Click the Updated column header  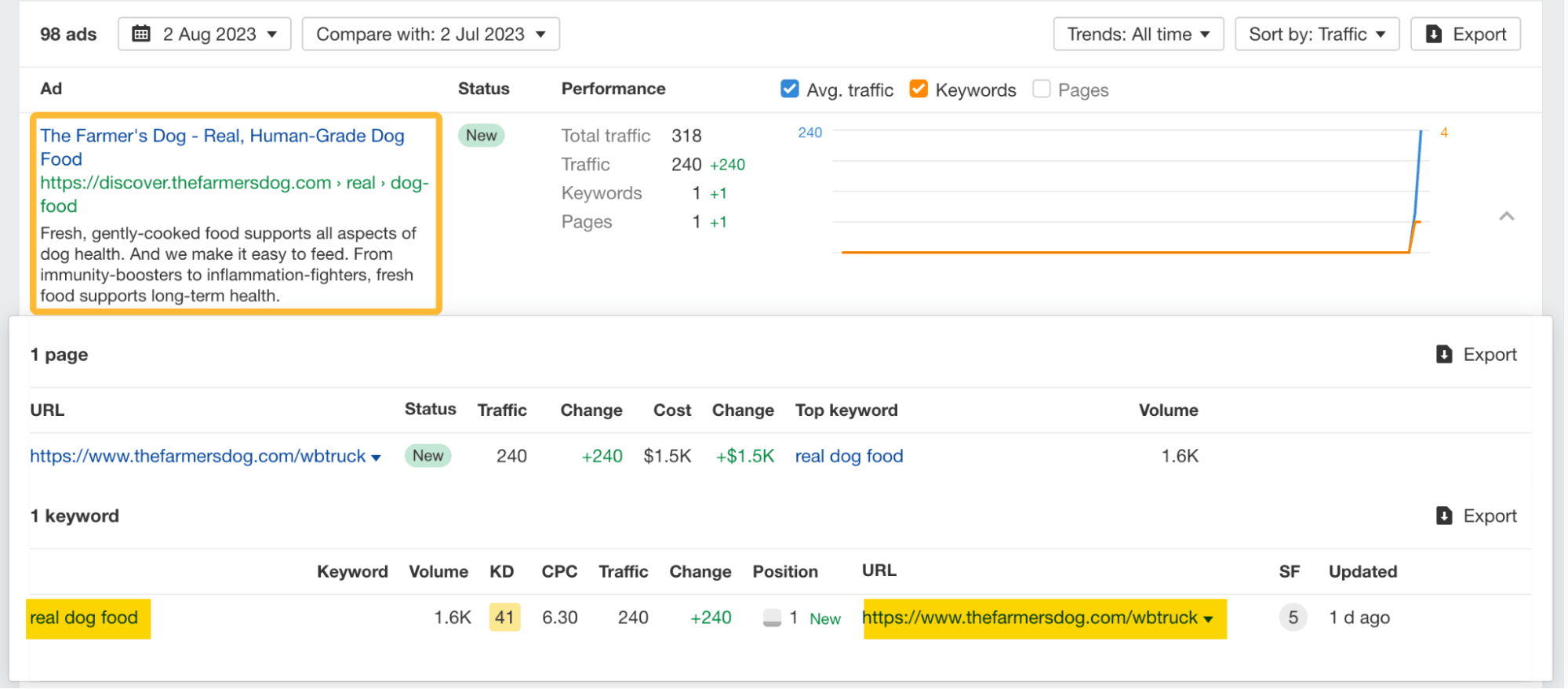[x=1362, y=572]
